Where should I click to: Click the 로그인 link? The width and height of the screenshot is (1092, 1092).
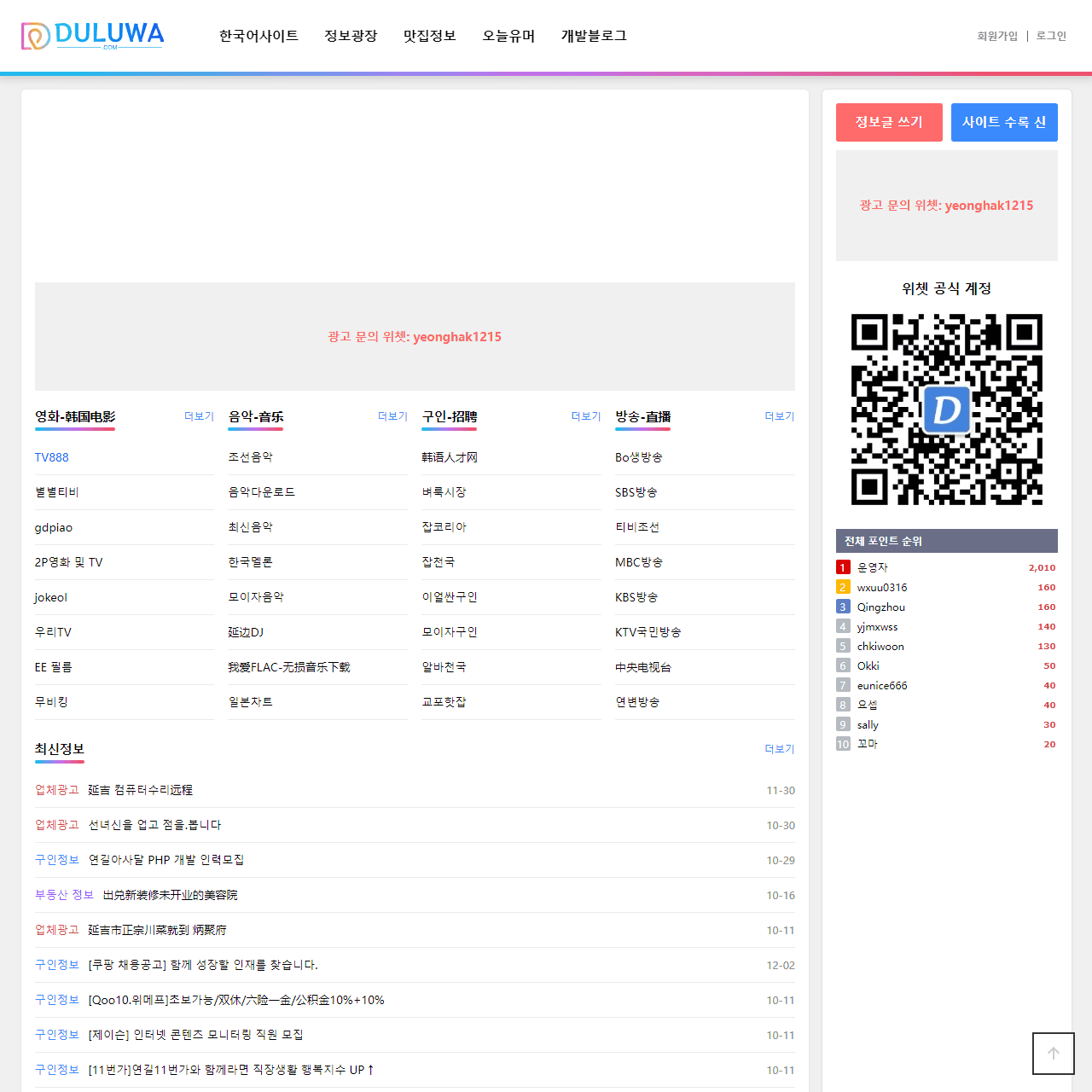[1051, 36]
